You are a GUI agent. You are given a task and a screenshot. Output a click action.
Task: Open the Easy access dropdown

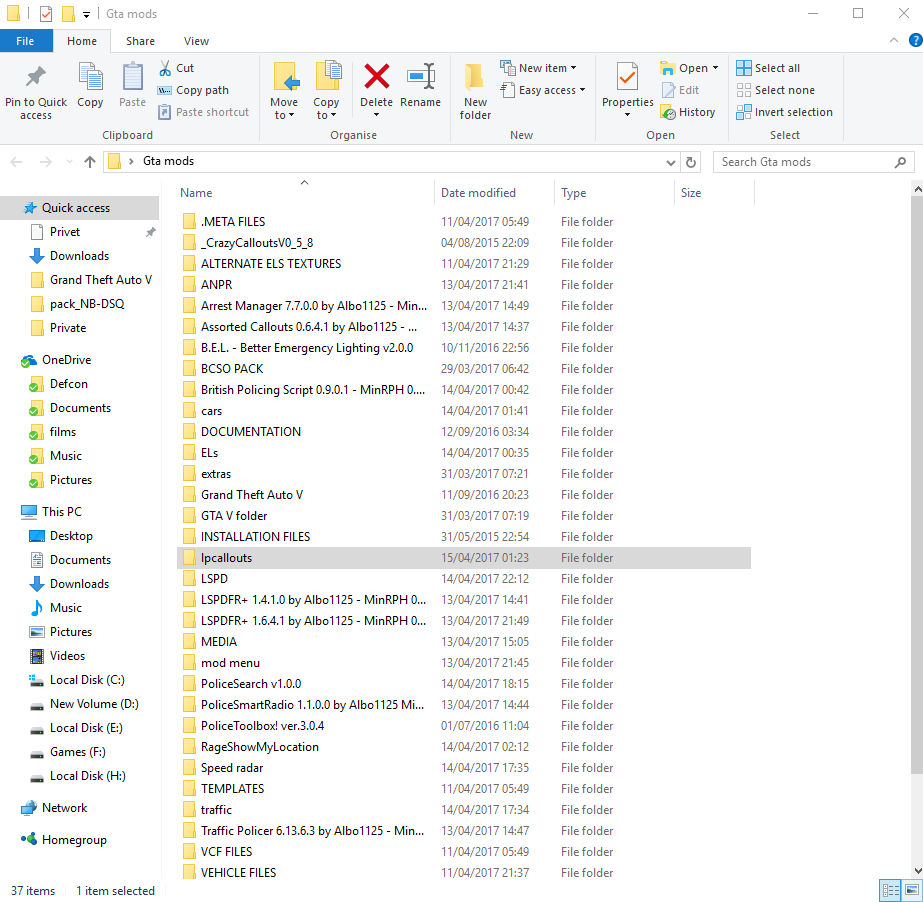(543, 90)
